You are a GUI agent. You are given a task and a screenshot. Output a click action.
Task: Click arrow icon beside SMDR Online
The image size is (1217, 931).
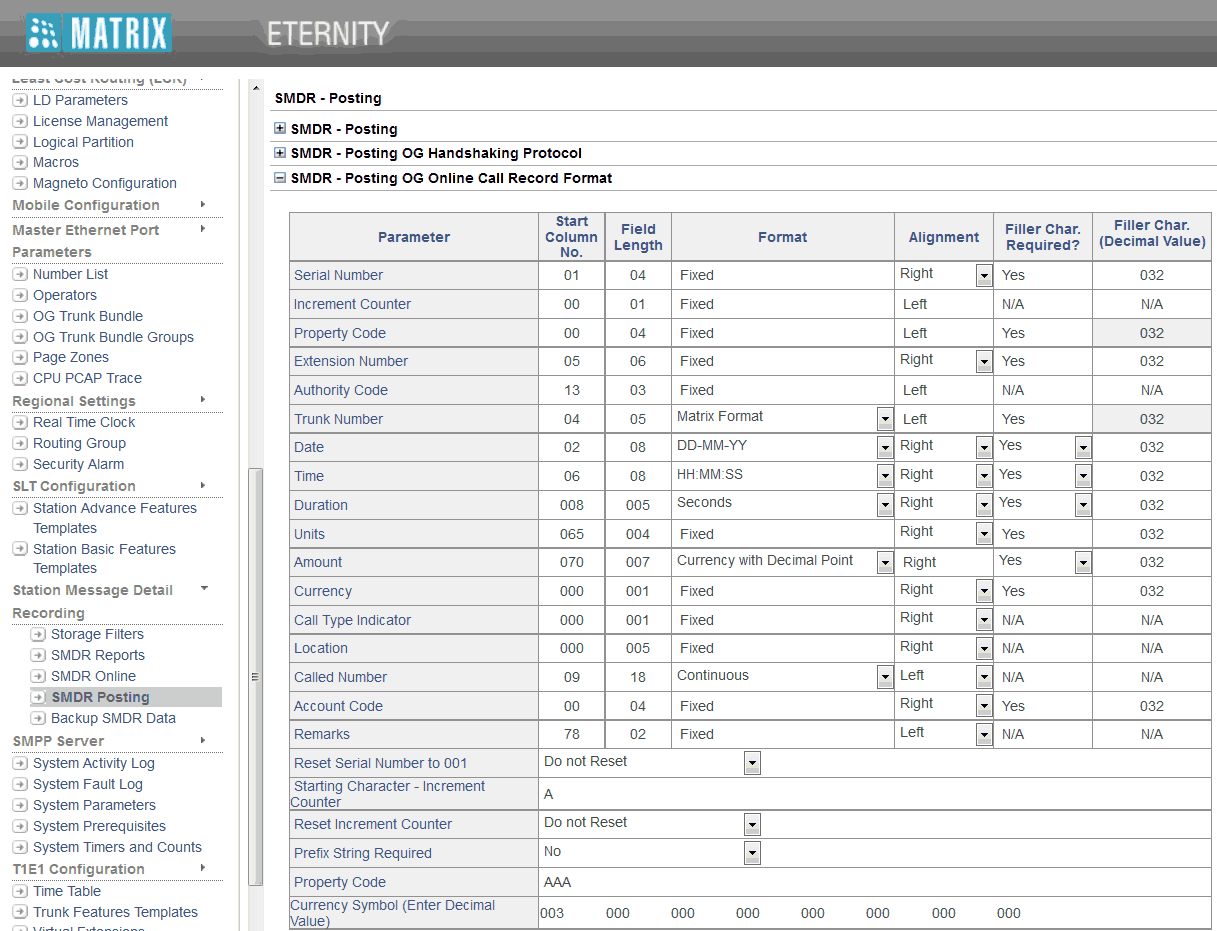pos(38,676)
